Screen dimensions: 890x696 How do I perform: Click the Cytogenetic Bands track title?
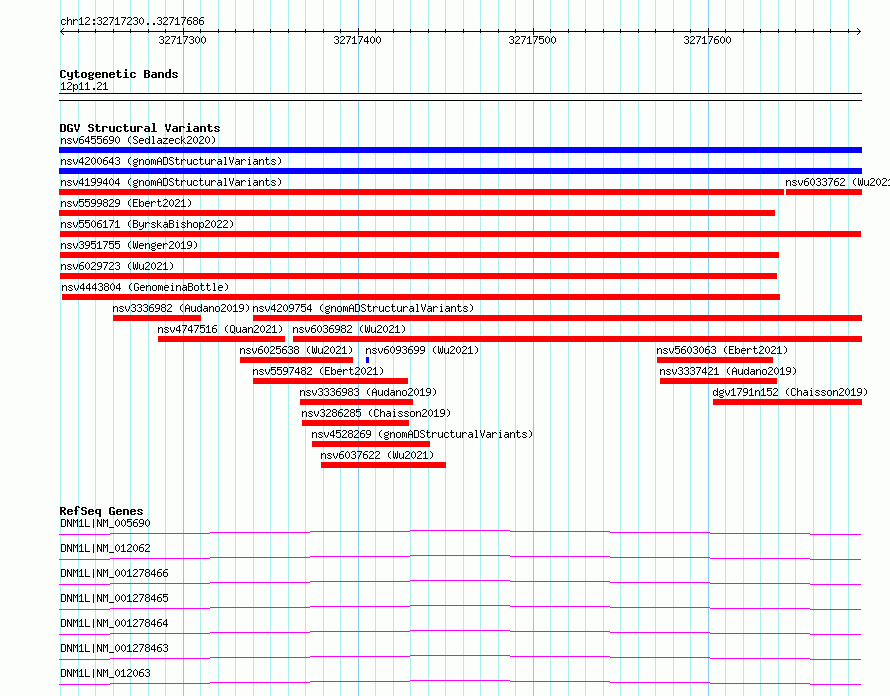(x=119, y=74)
